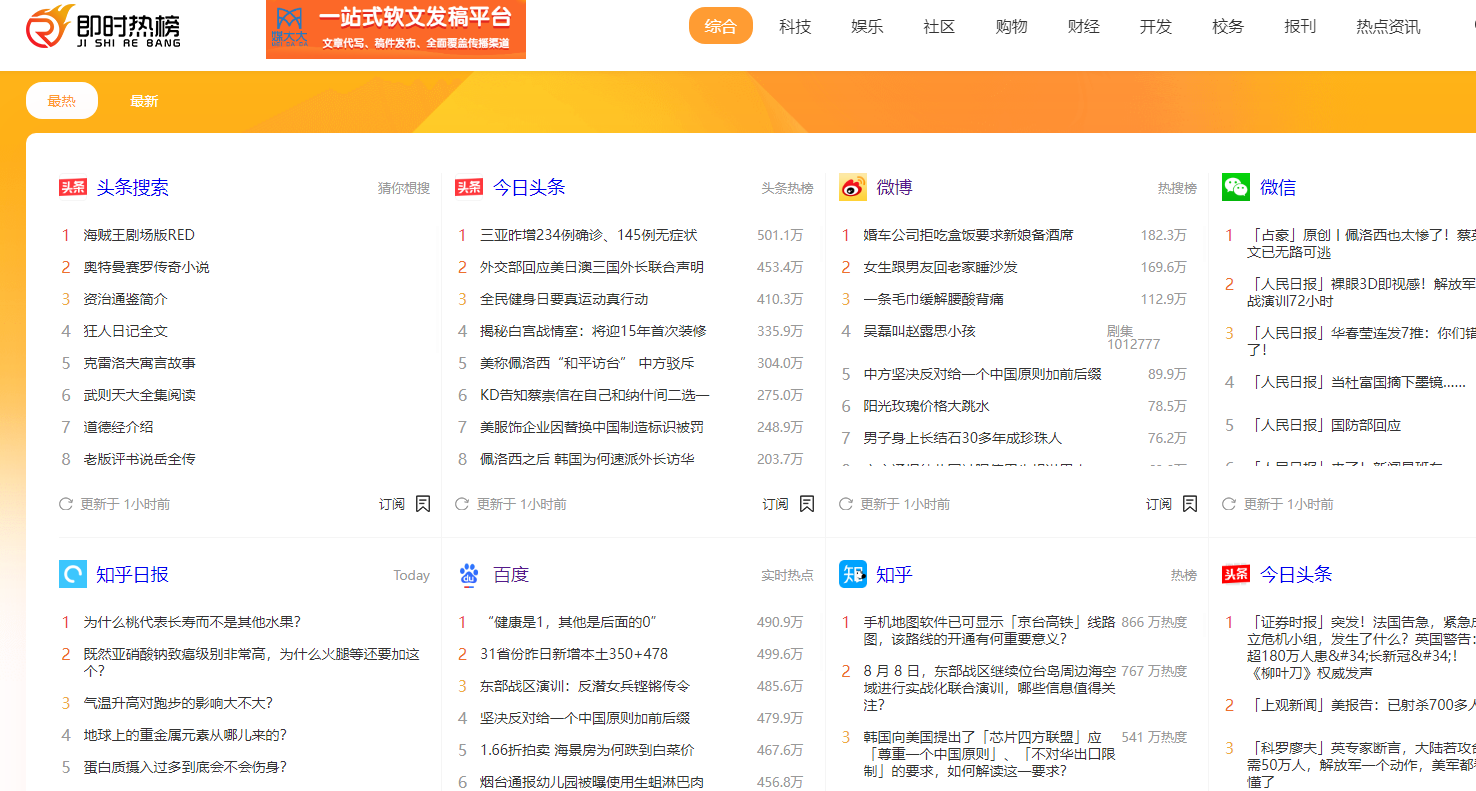Click 订阅 in the 微博 card
The width and height of the screenshot is (1476, 791).
[1159, 504]
